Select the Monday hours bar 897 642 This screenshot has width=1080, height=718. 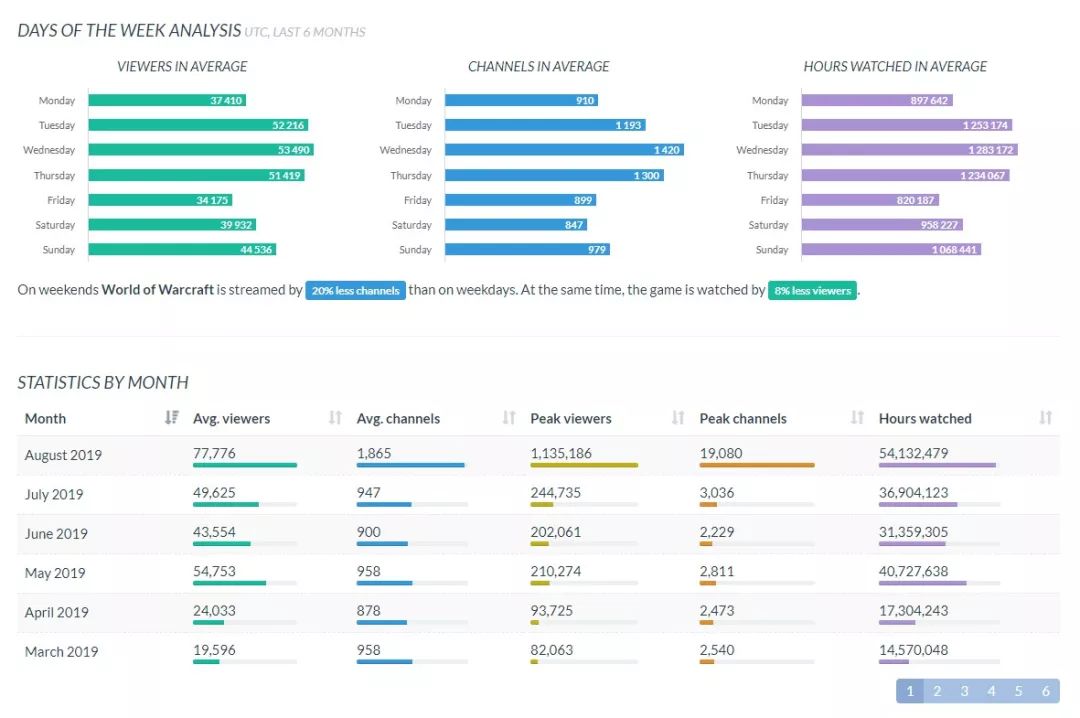pos(878,100)
